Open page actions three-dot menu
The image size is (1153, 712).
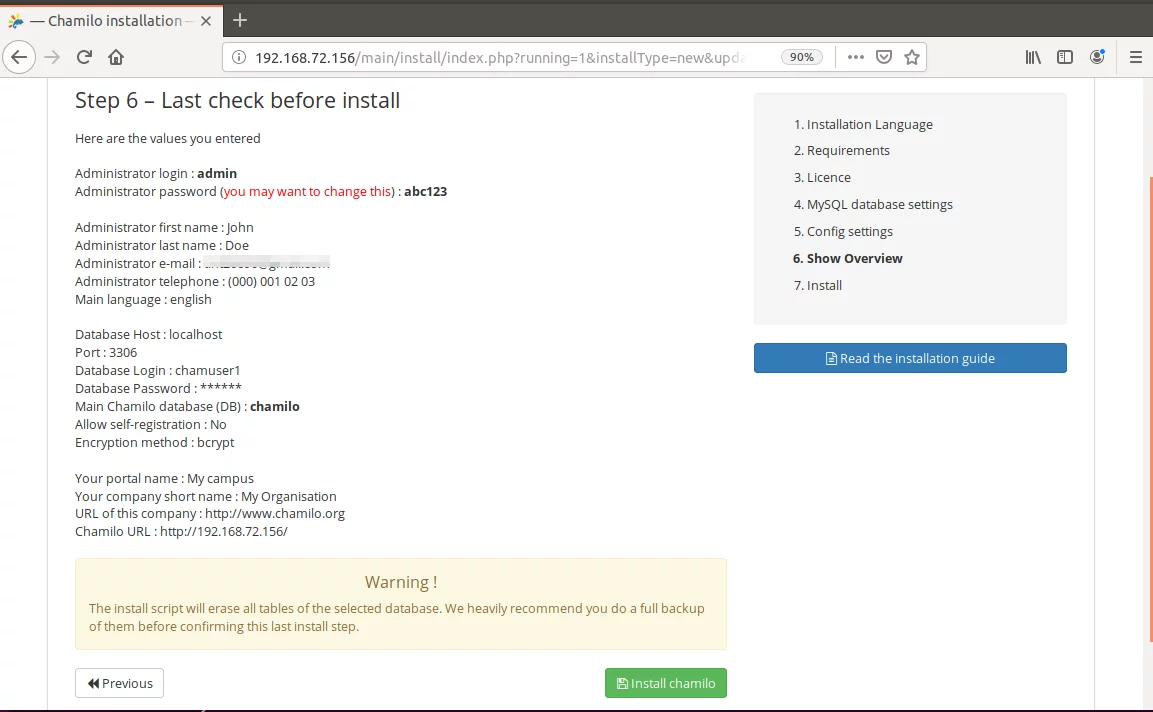click(x=855, y=57)
